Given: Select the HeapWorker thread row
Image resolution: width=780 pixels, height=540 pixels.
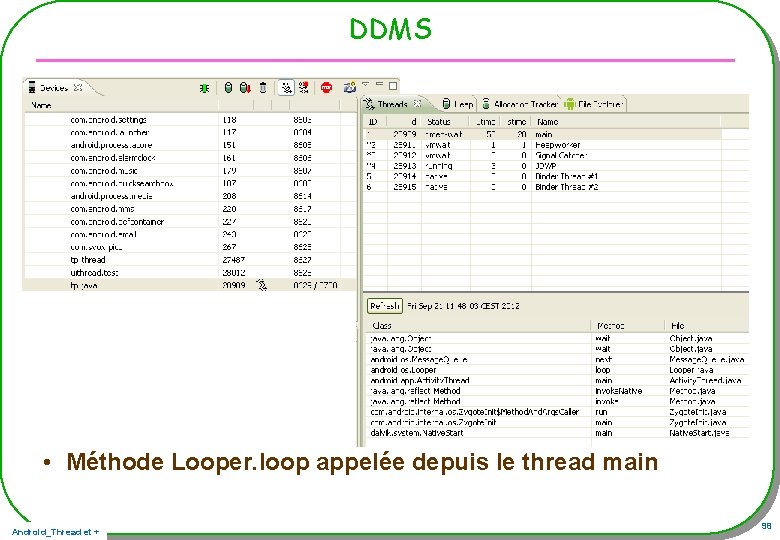Looking at the screenshot, I should point(542,145).
